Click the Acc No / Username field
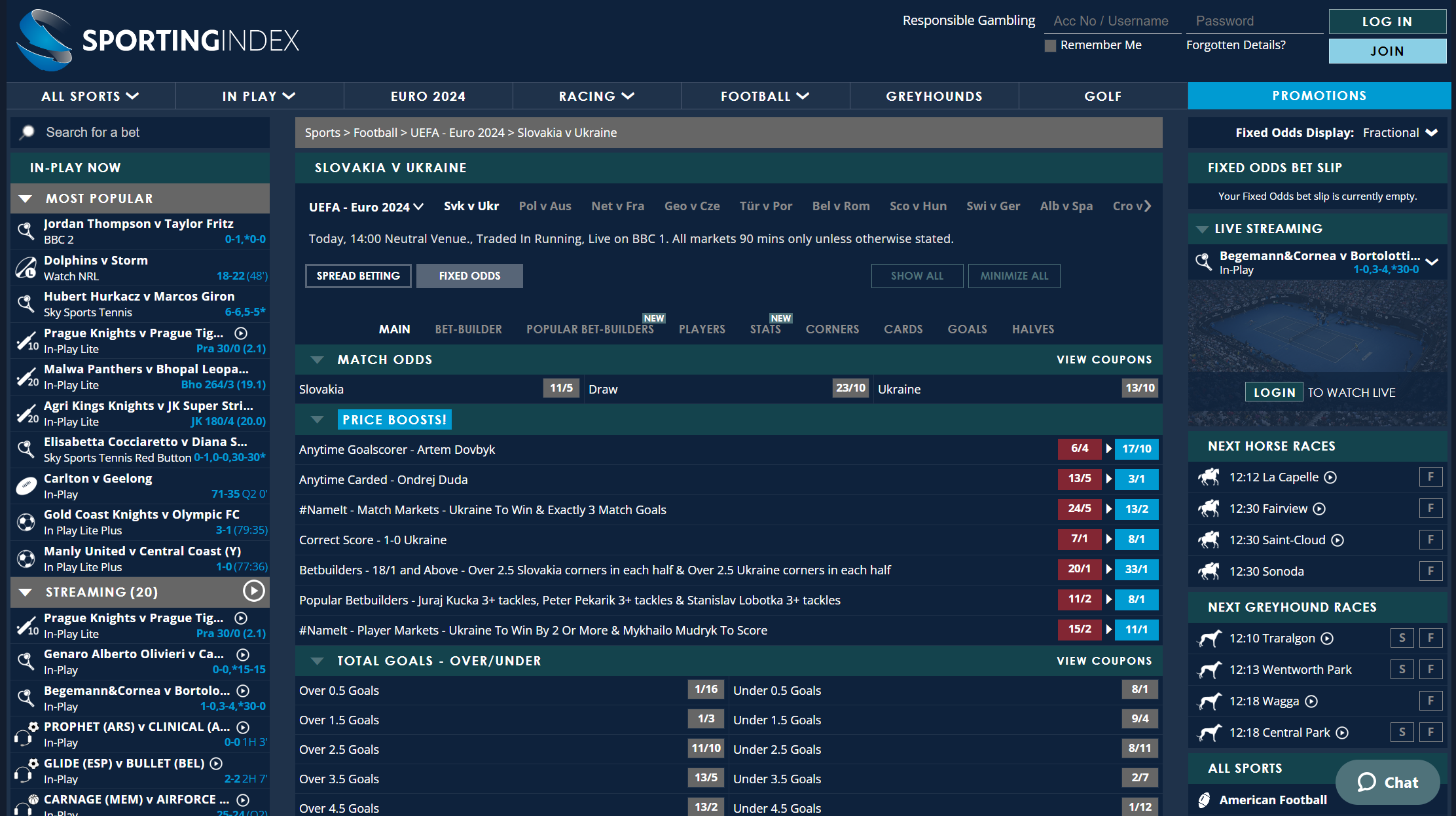 pos(1114,21)
